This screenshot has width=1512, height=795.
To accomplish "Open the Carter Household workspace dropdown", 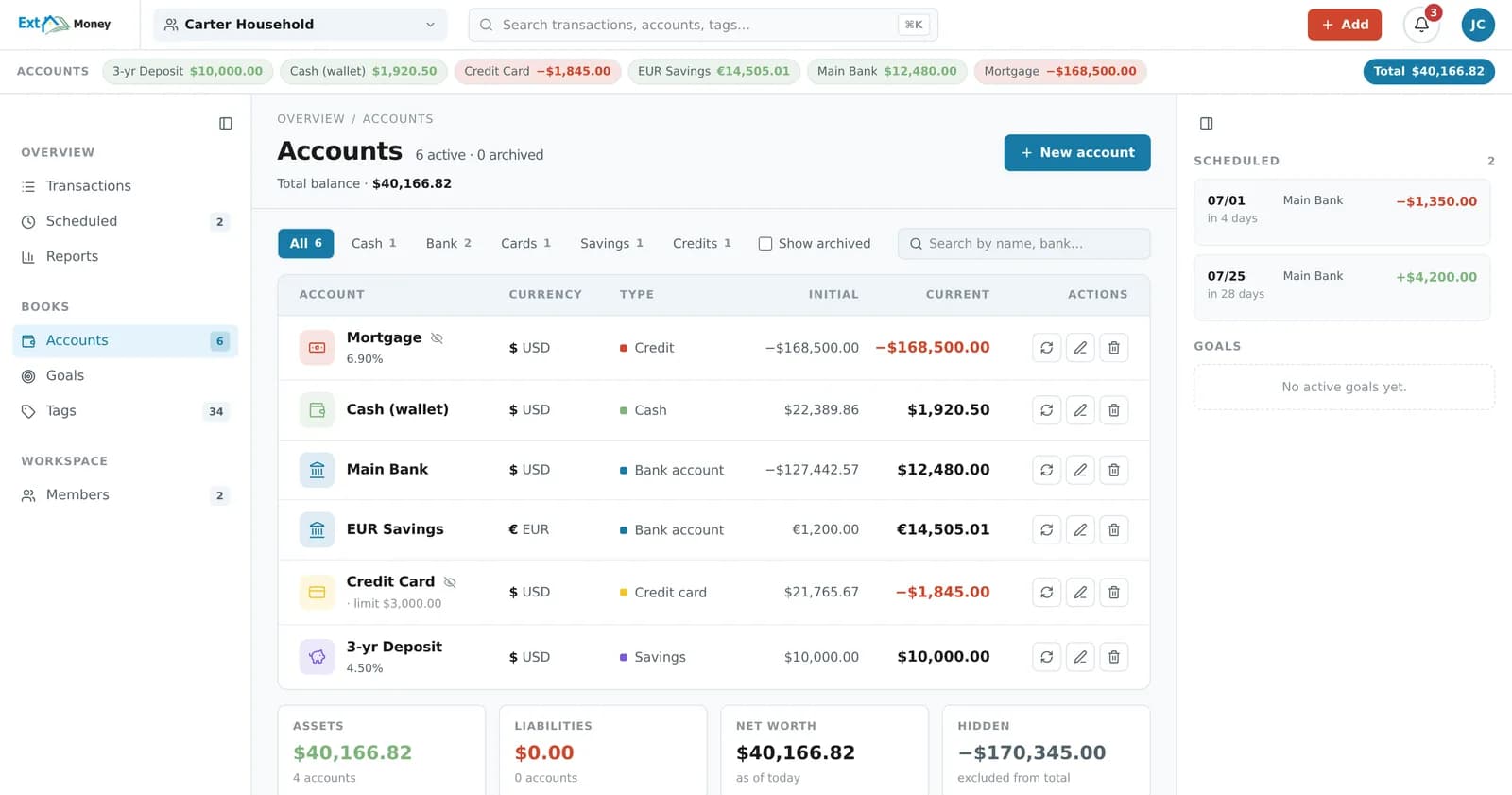I will (x=301, y=25).
